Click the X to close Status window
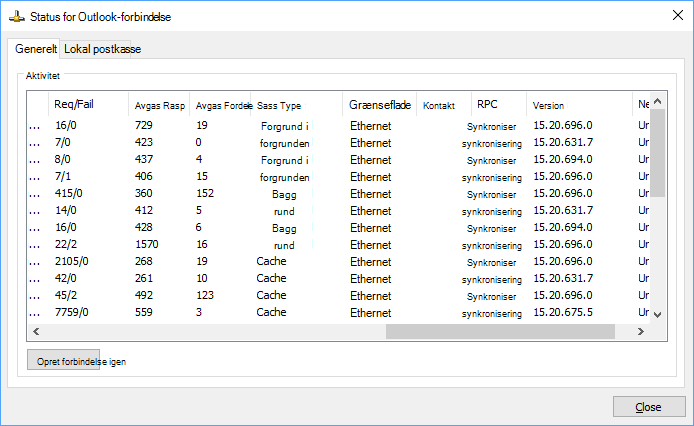Image resolution: width=694 pixels, height=426 pixels. 678,15
